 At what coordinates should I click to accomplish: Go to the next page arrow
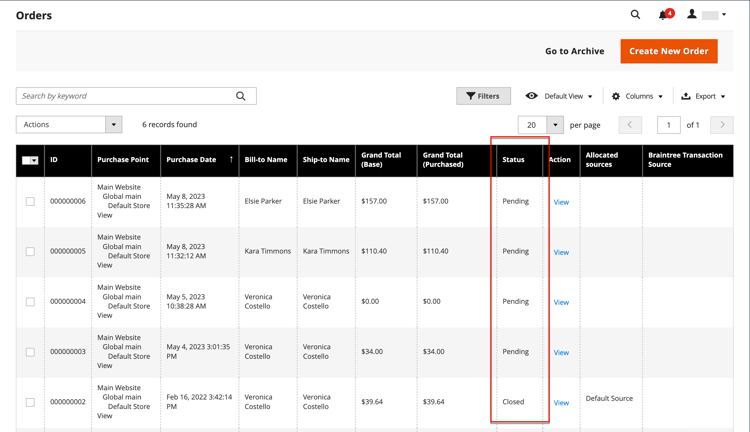(x=722, y=125)
